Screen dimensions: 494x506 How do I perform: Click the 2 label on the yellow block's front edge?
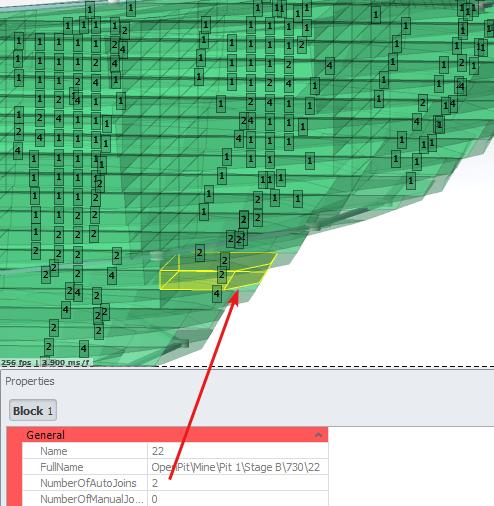[x=222, y=275]
